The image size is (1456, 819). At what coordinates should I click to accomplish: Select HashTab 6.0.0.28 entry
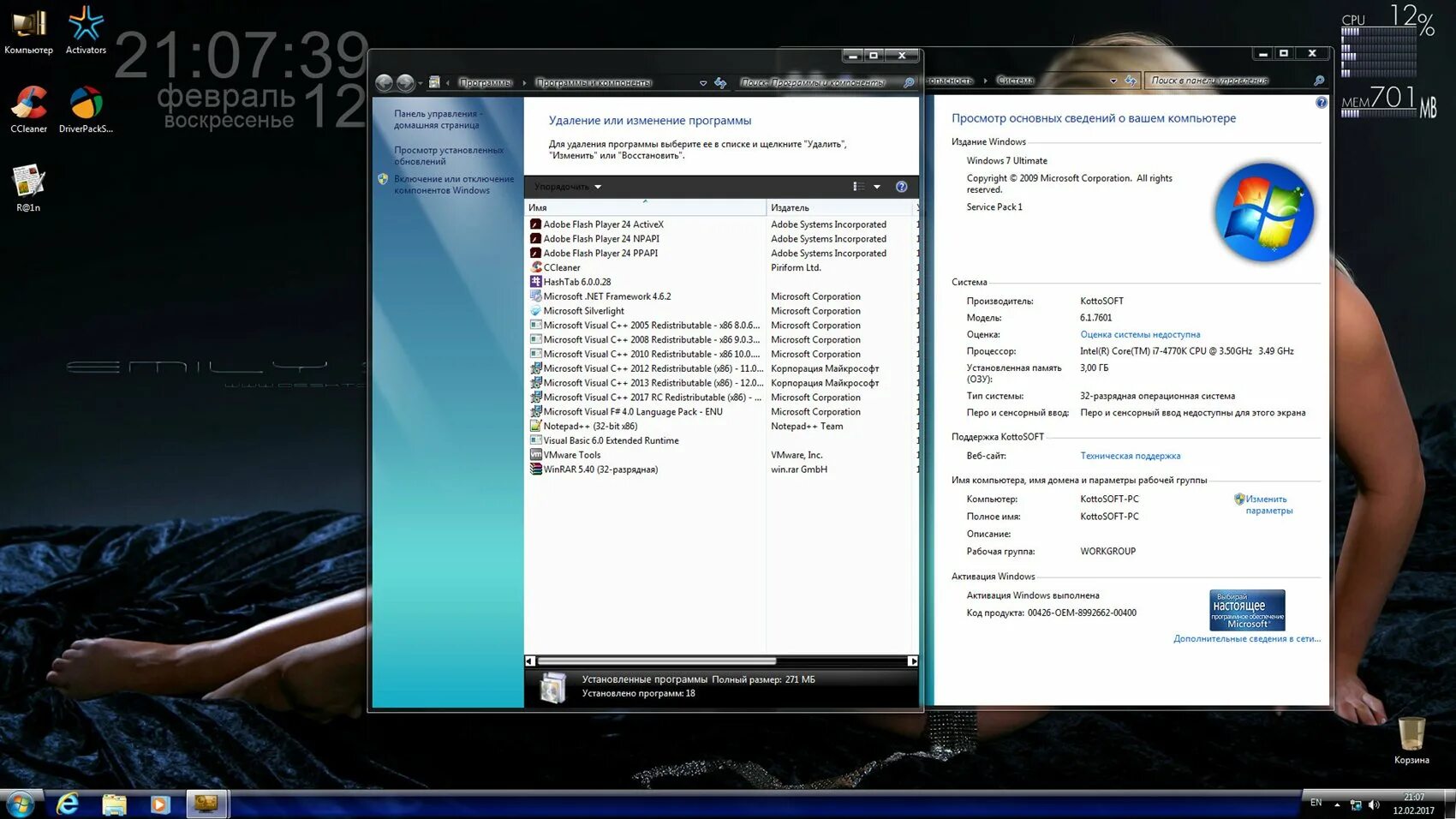click(720, 282)
